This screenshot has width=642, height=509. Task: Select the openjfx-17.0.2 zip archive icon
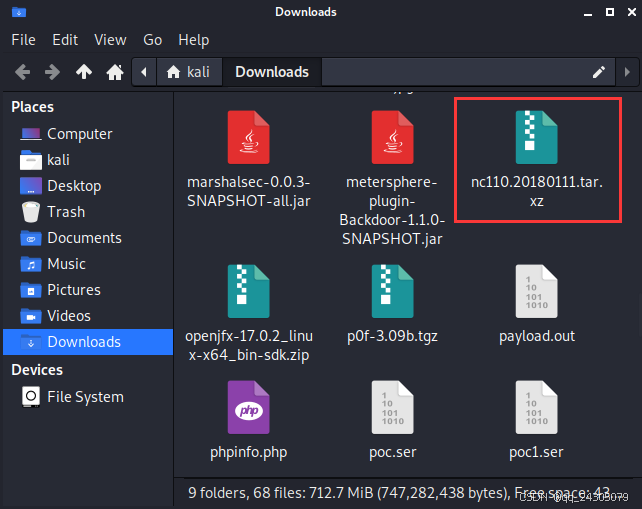[249, 291]
